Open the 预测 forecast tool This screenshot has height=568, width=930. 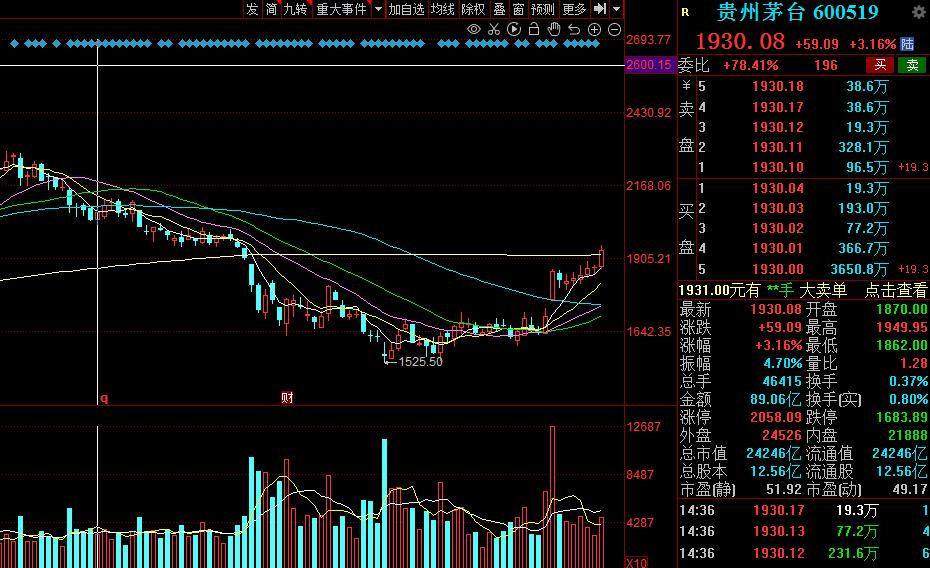click(542, 9)
